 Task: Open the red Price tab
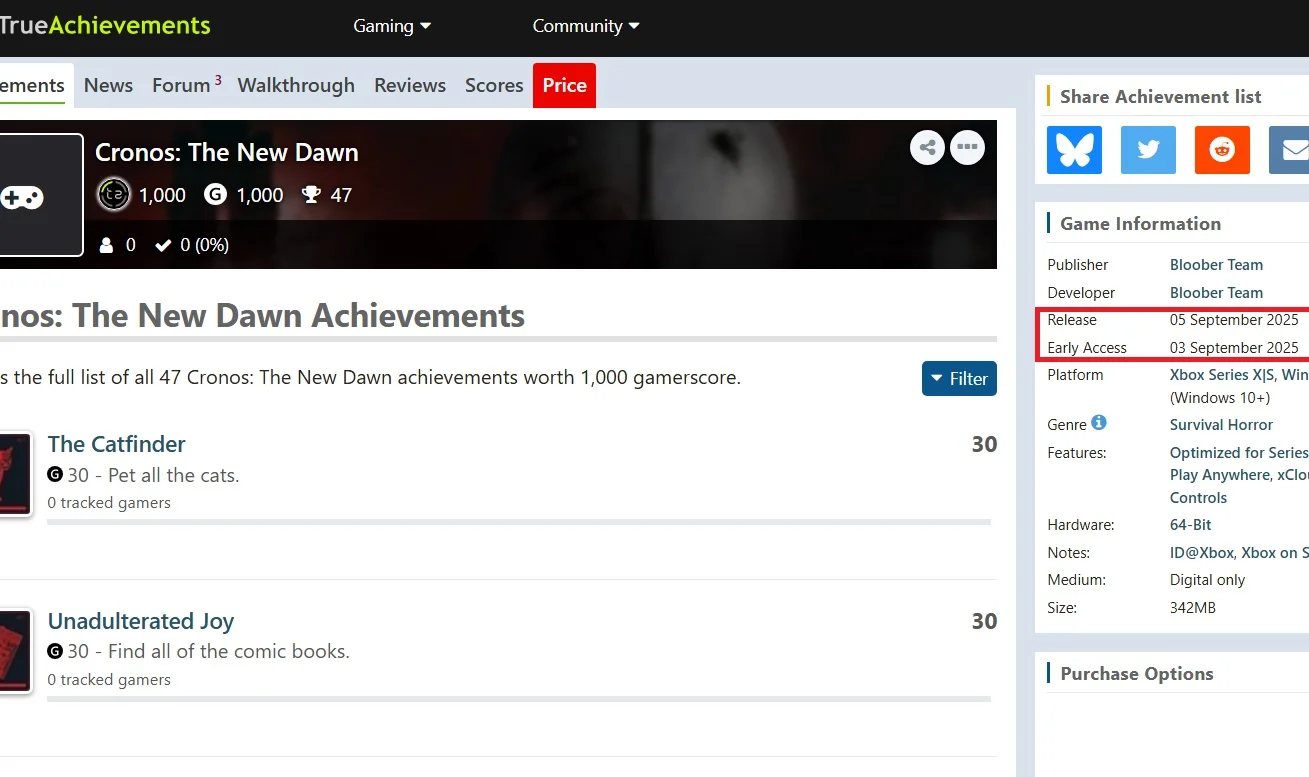pos(565,85)
